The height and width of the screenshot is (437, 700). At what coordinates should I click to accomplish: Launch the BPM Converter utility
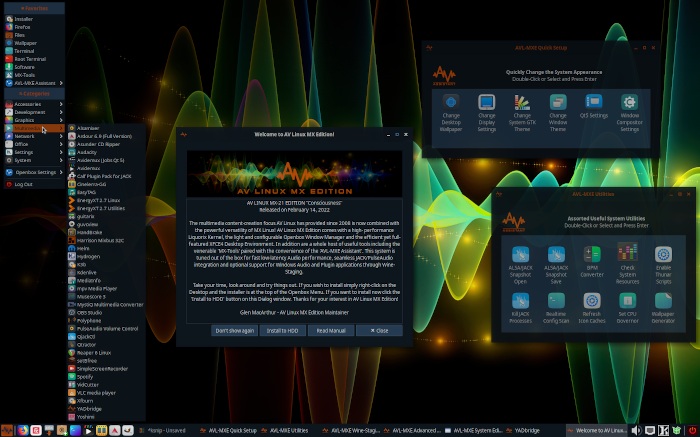point(592,262)
